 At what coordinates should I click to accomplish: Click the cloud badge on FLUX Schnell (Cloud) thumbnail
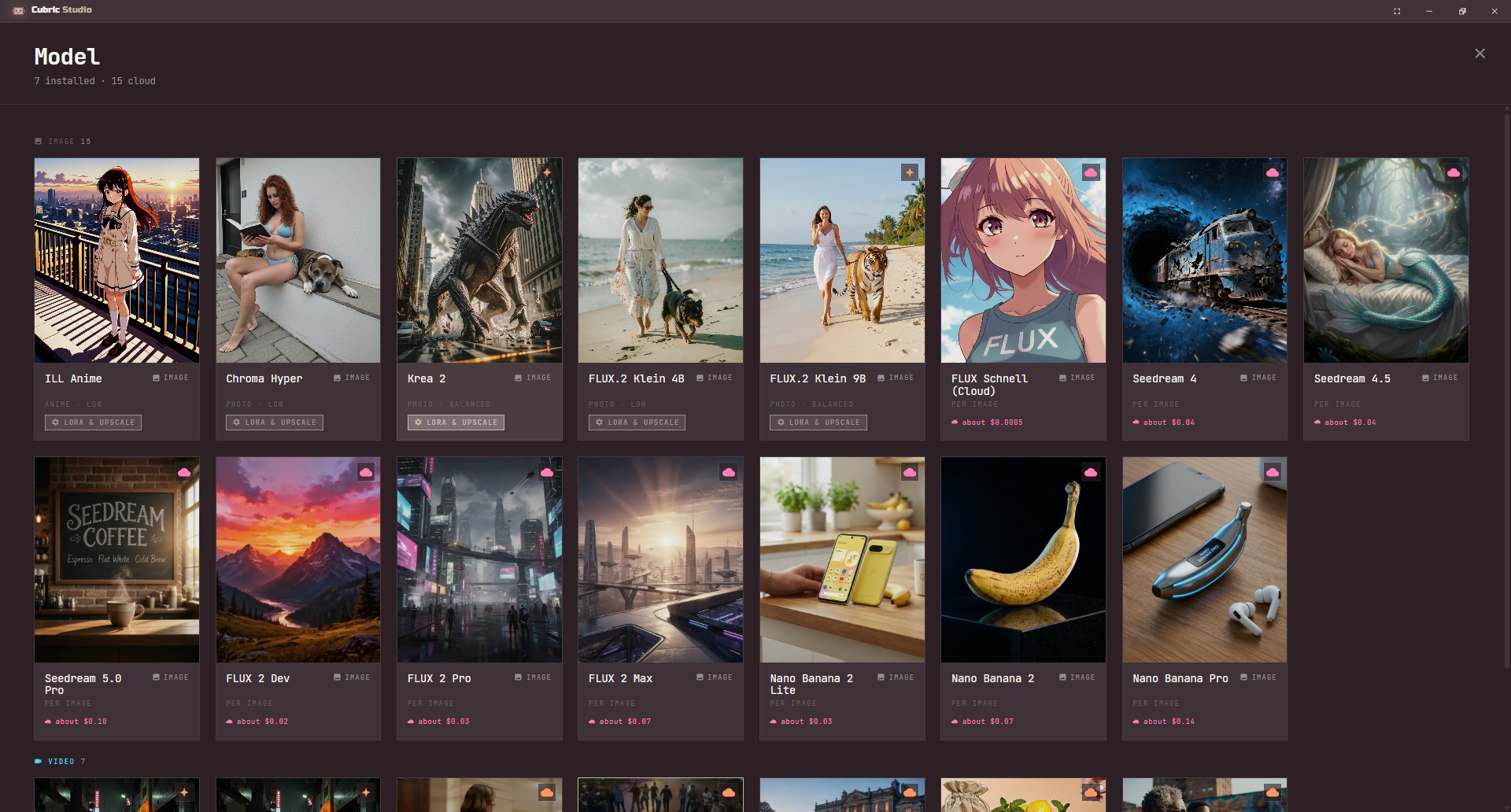coord(1091,172)
